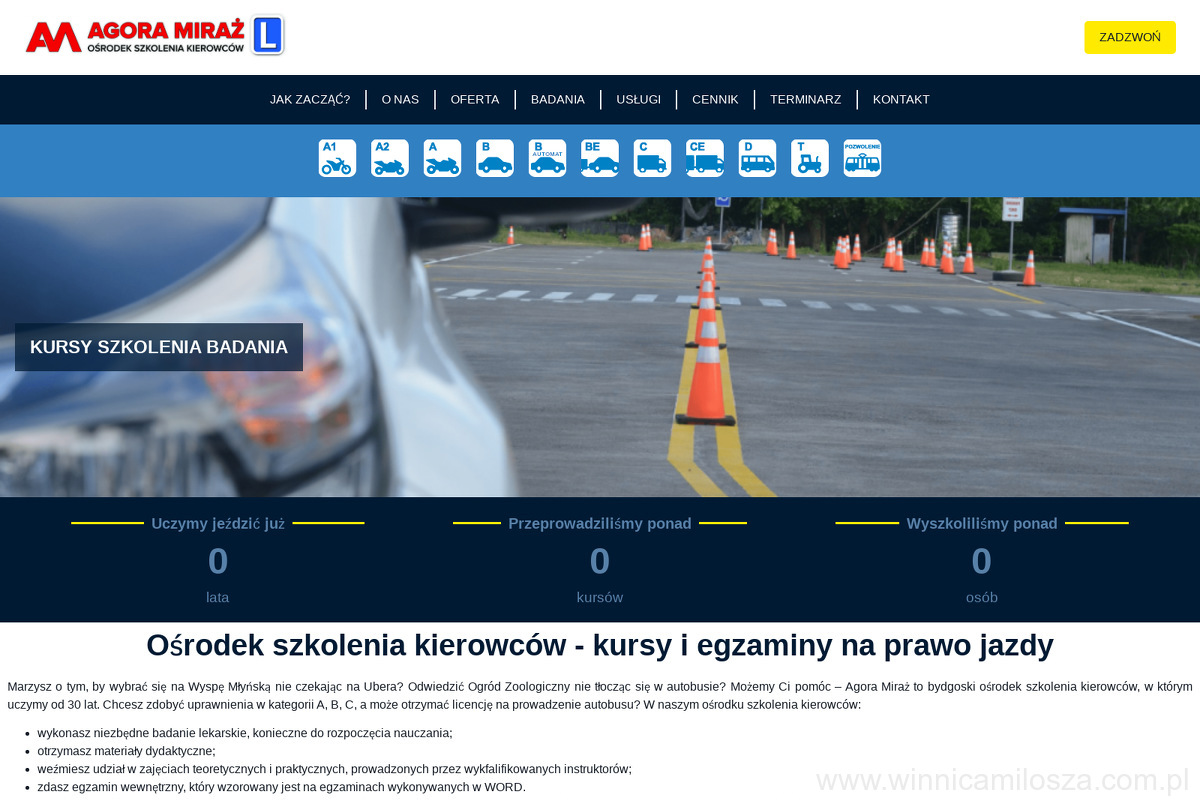This screenshot has width=1200, height=800.
Task: Go to the KONTAKT menu item
Action: pos(901,99)
